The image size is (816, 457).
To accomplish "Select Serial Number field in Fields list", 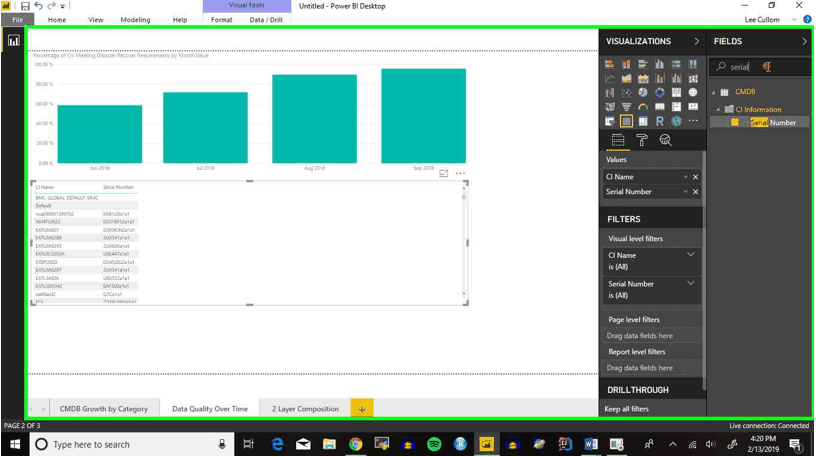I will click(760, 122).
